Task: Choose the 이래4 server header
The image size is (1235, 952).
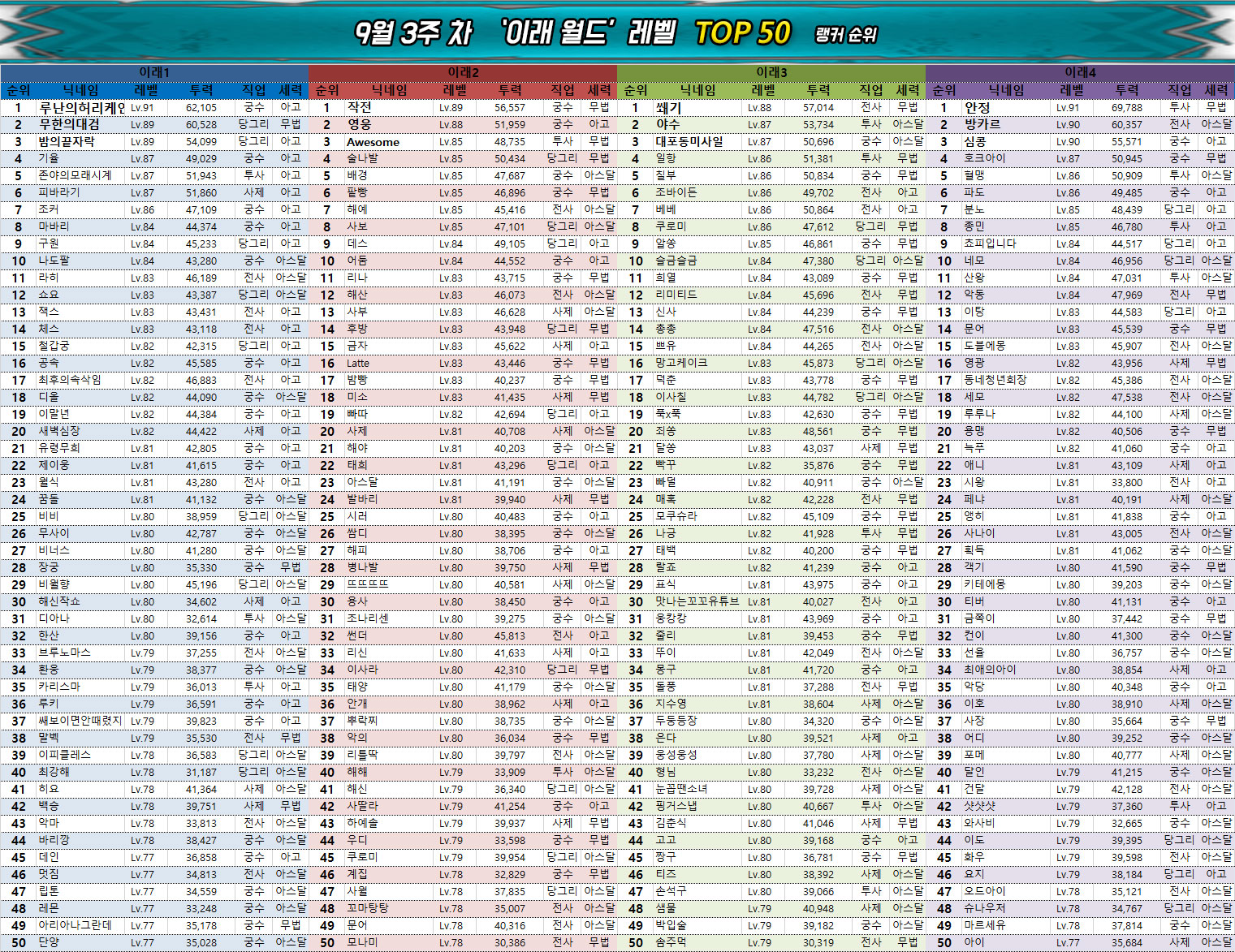Action: click(1080, 72)
